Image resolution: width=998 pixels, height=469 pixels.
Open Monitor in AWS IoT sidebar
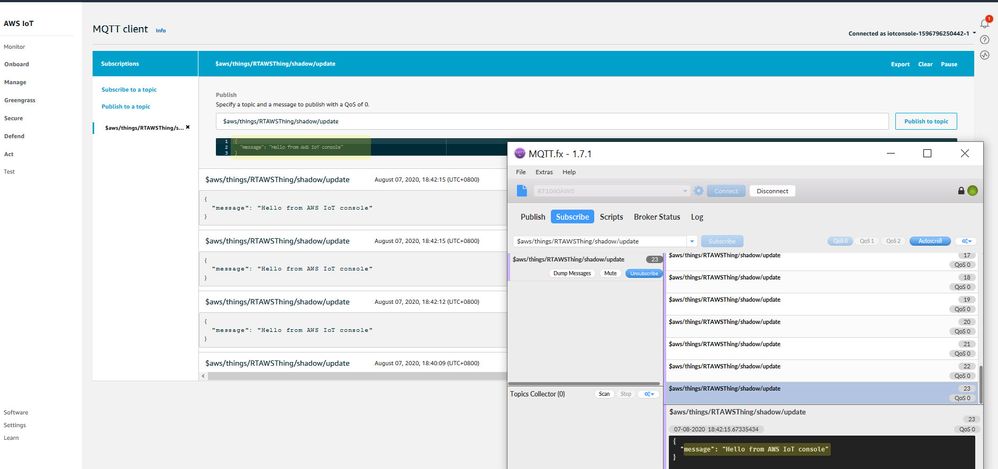[15, 47]
